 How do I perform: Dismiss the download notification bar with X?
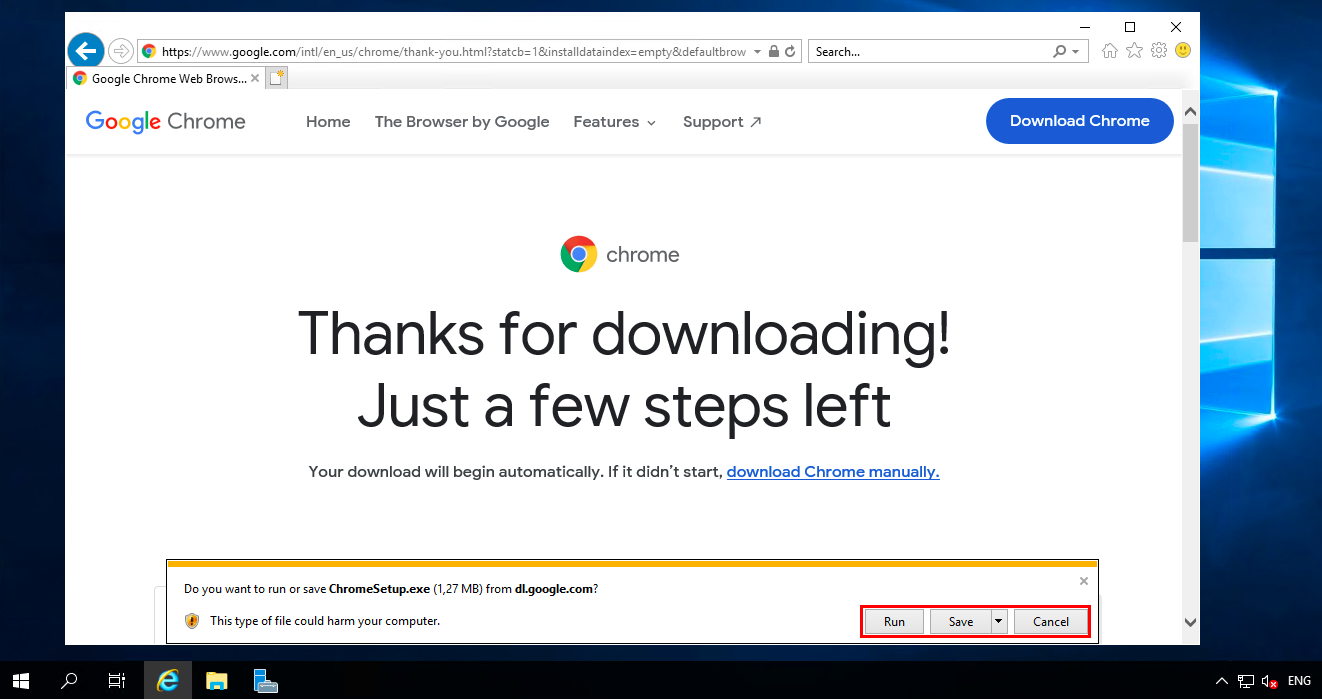pos(1084,581)
